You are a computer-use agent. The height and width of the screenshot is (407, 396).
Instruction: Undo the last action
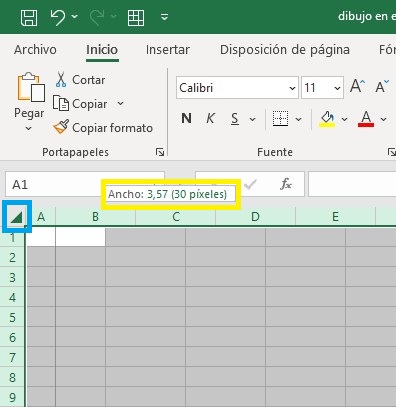(x=58, y=17)
